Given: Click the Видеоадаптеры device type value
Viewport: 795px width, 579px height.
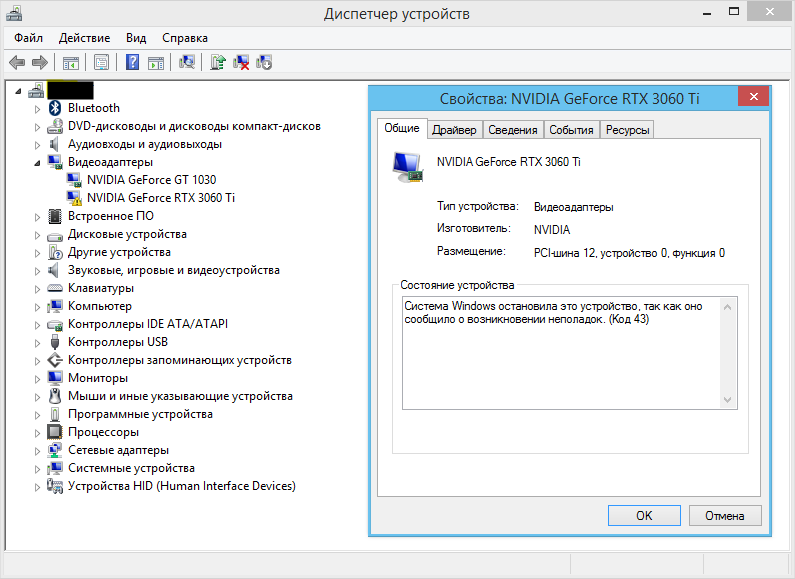Looking at the screenshot, I should (573, 207).
